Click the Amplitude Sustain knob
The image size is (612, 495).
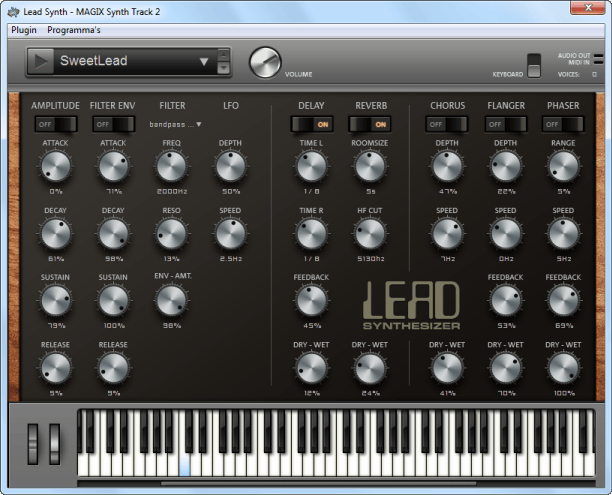pos(55,300)
